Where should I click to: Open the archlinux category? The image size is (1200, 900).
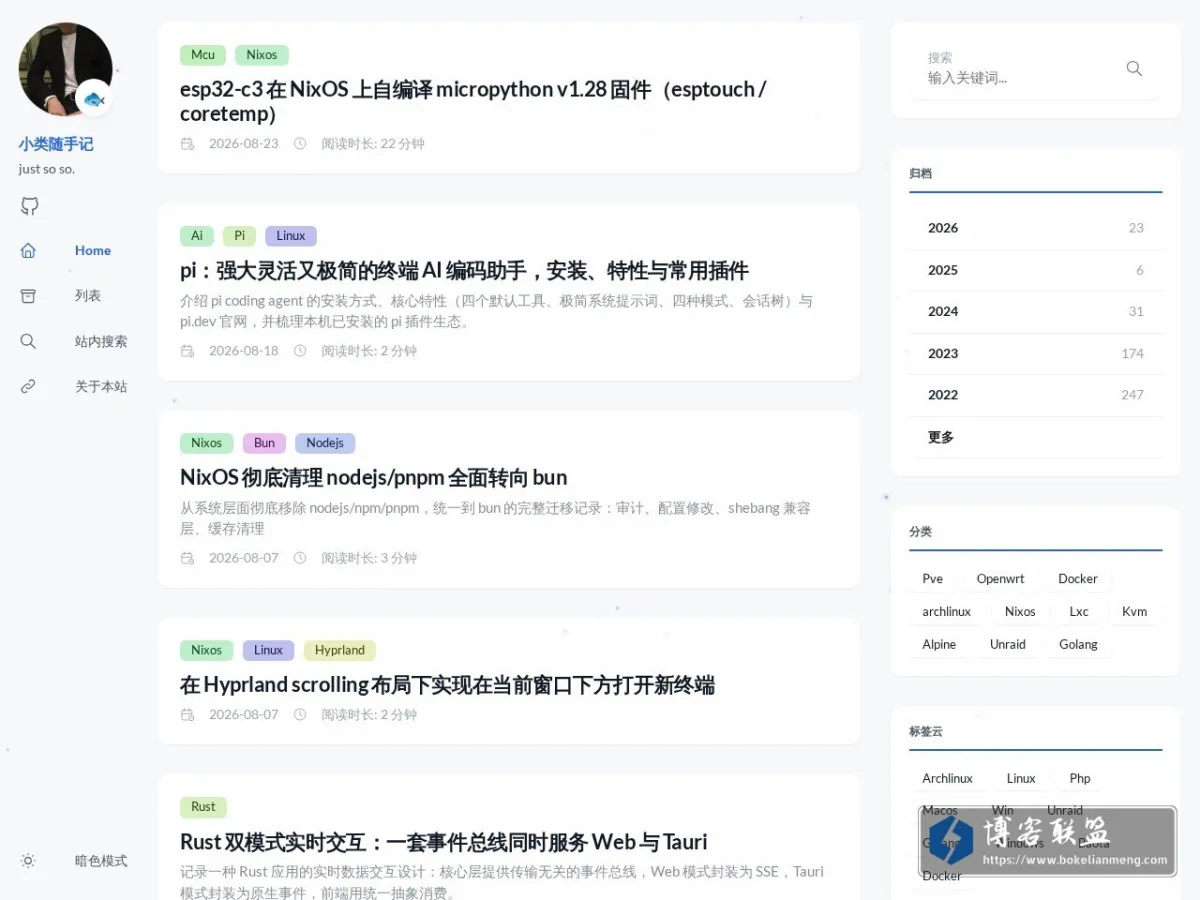tap(947, 612)
